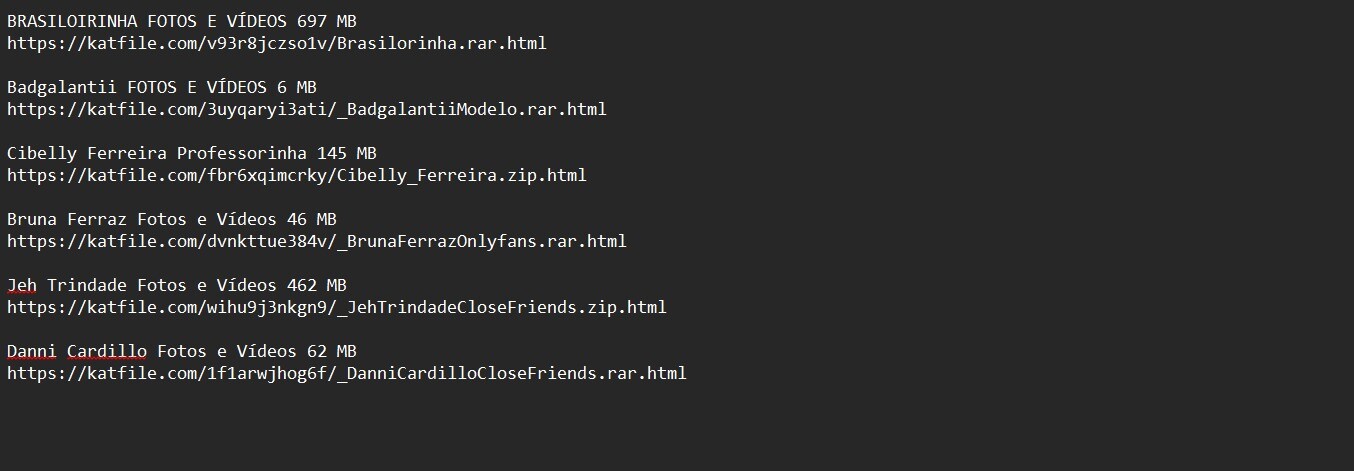
Task: Click the spell-check underlined word Jeh
Action: (22, 285)
